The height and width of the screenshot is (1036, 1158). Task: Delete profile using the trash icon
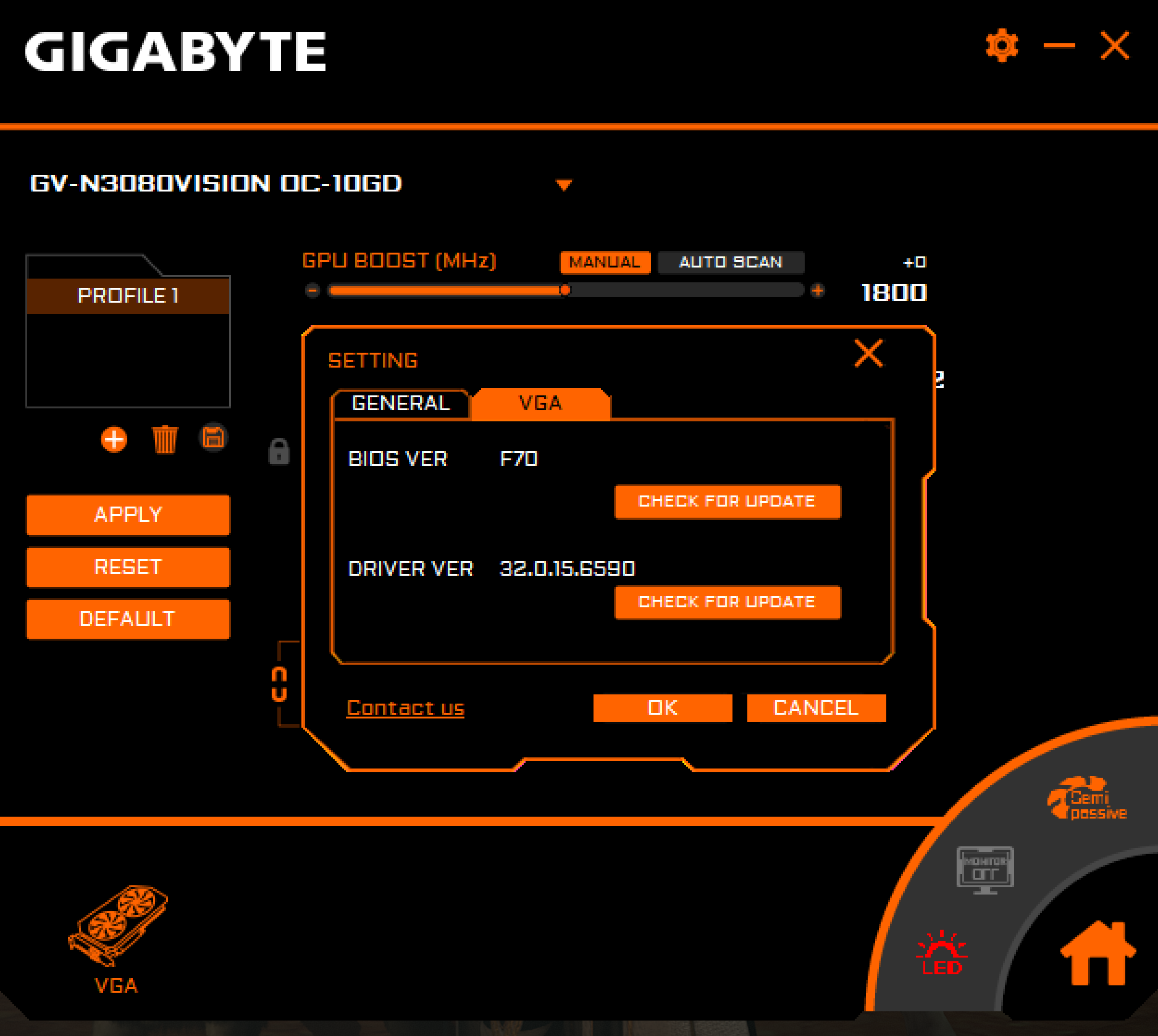pyautogui.click(x=165, y=440)
